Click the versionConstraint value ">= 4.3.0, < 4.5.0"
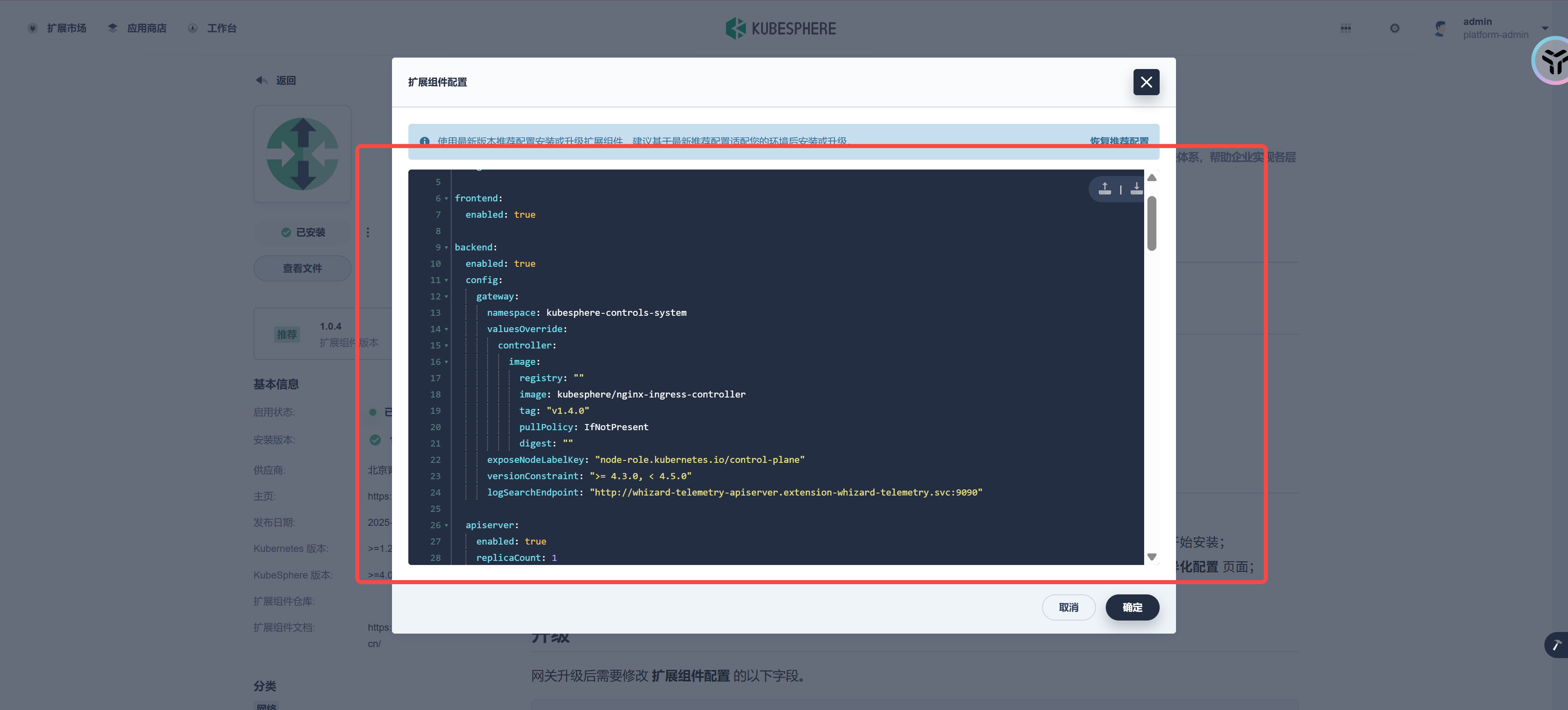The width and height of the screenshot is (1568, 710). pos(640,476)
